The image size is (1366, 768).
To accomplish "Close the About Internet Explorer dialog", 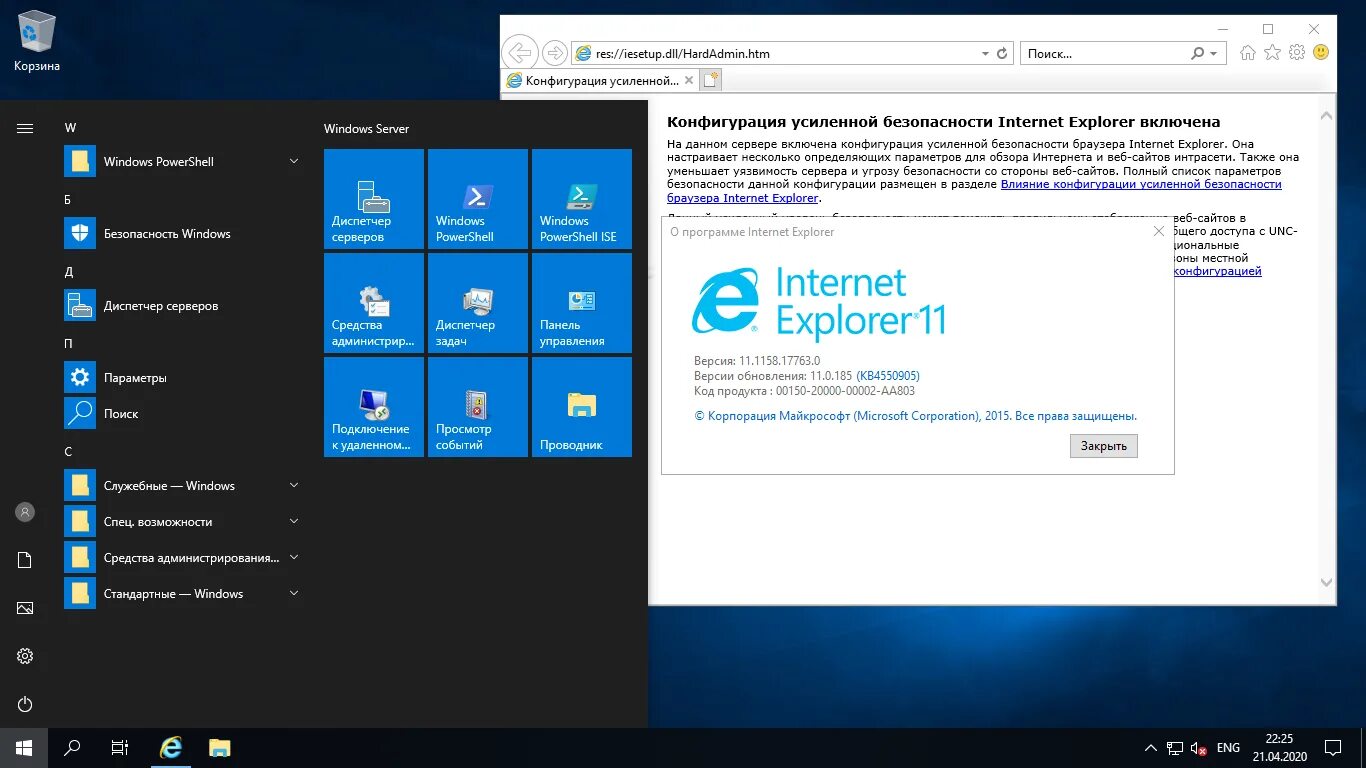I will click(x=1159, y=231).
